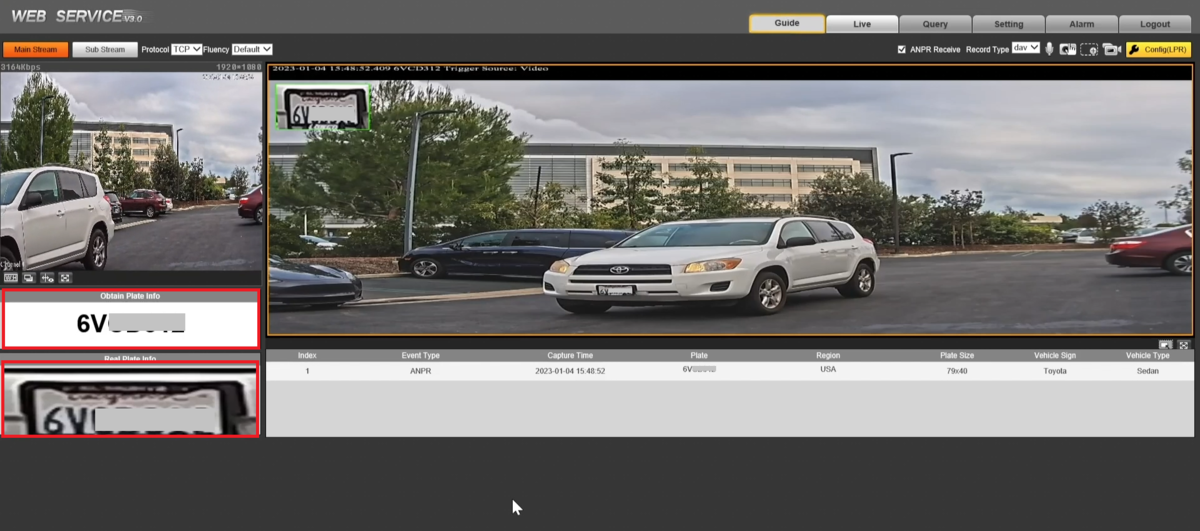Screen dimensions: 1200x531
Task: Click the digital zoom region icon
Action: coord(1089,49)
